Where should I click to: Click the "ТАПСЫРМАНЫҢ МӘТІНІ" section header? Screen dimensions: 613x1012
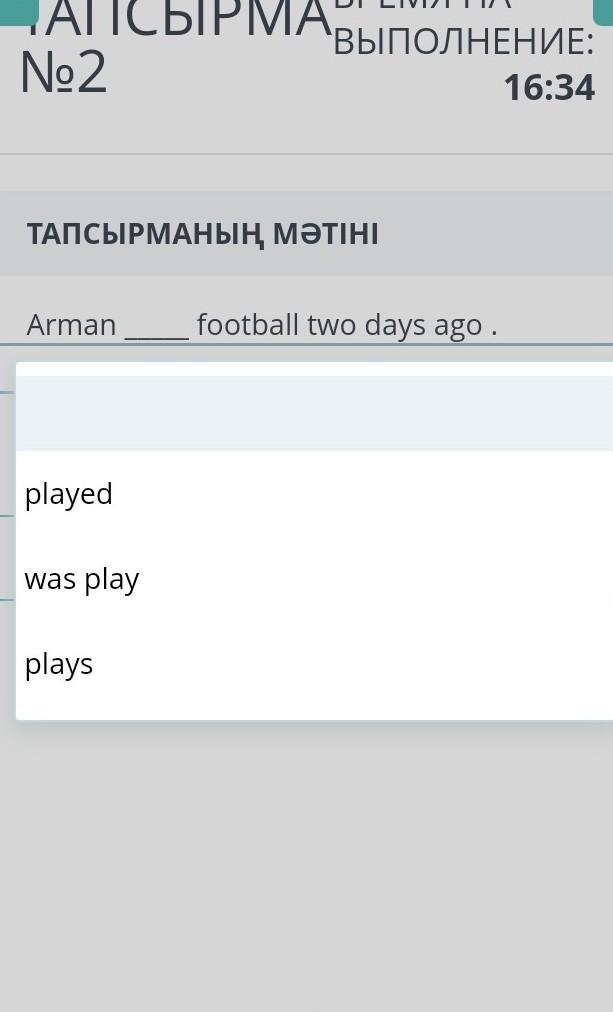click(203, 234)
